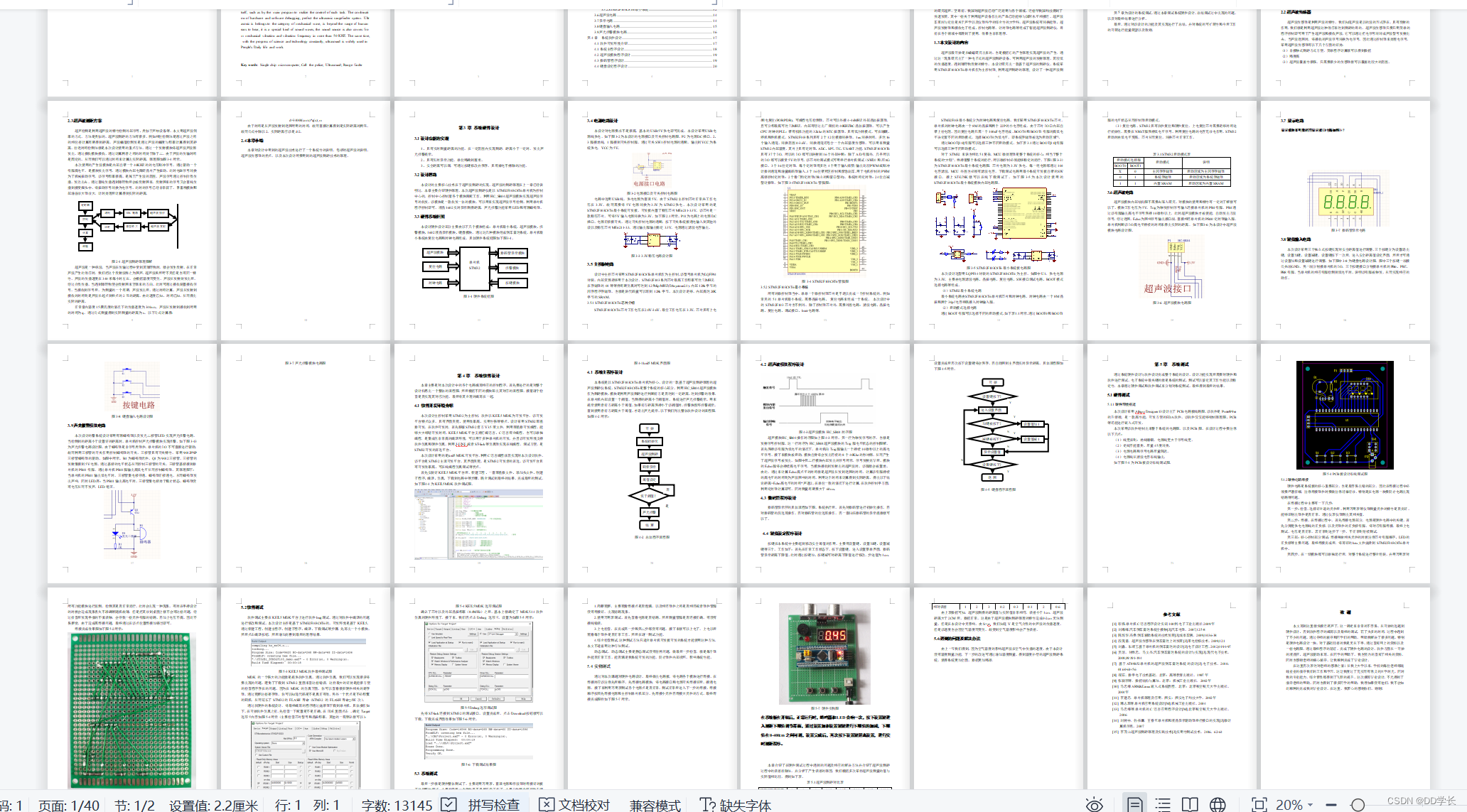
Task: Open reading mode book icon
Action: [x=1190, y=804]
